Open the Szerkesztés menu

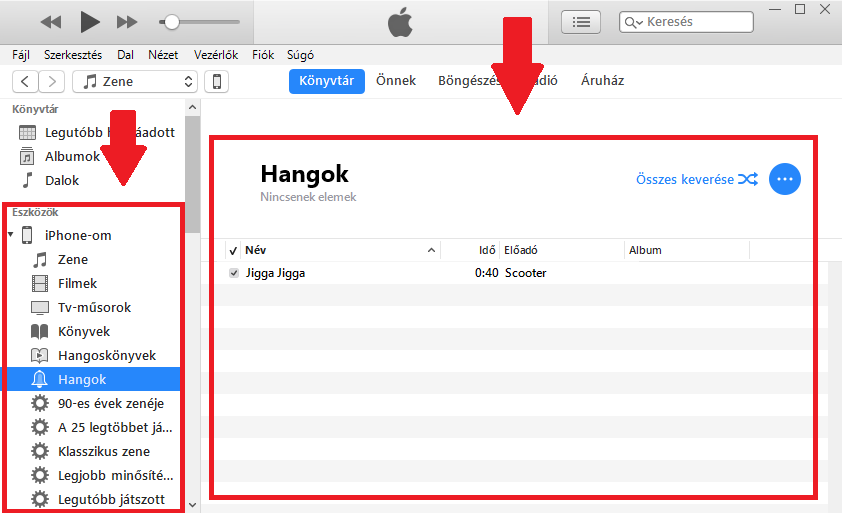pos(72,55)
